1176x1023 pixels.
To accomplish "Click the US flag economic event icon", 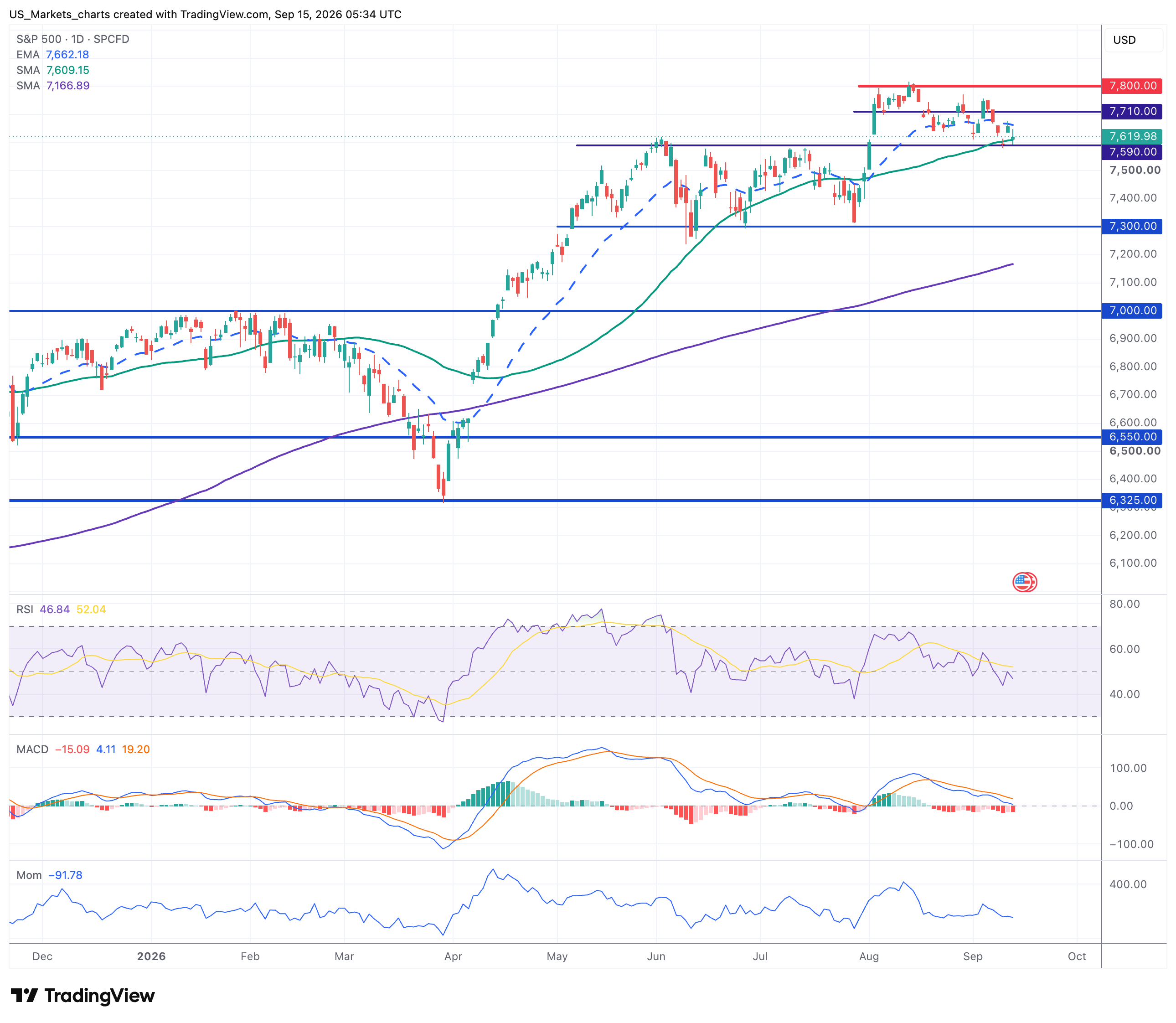I will coord(1025,582).
